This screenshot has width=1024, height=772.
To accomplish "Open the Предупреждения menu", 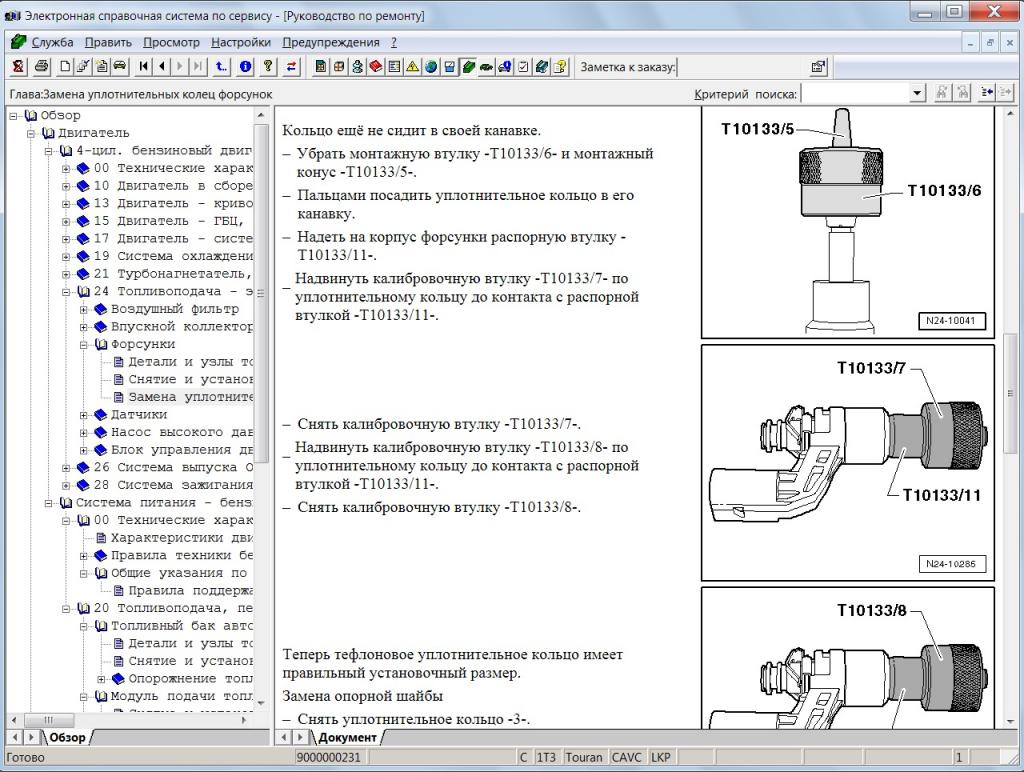I will click(x=331, y=42).
